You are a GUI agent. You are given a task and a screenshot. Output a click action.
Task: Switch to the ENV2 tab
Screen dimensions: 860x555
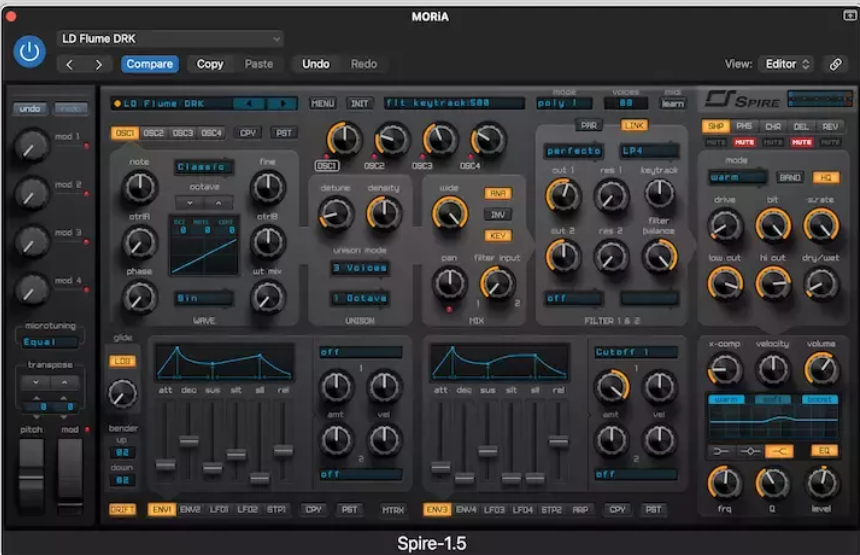190,509
